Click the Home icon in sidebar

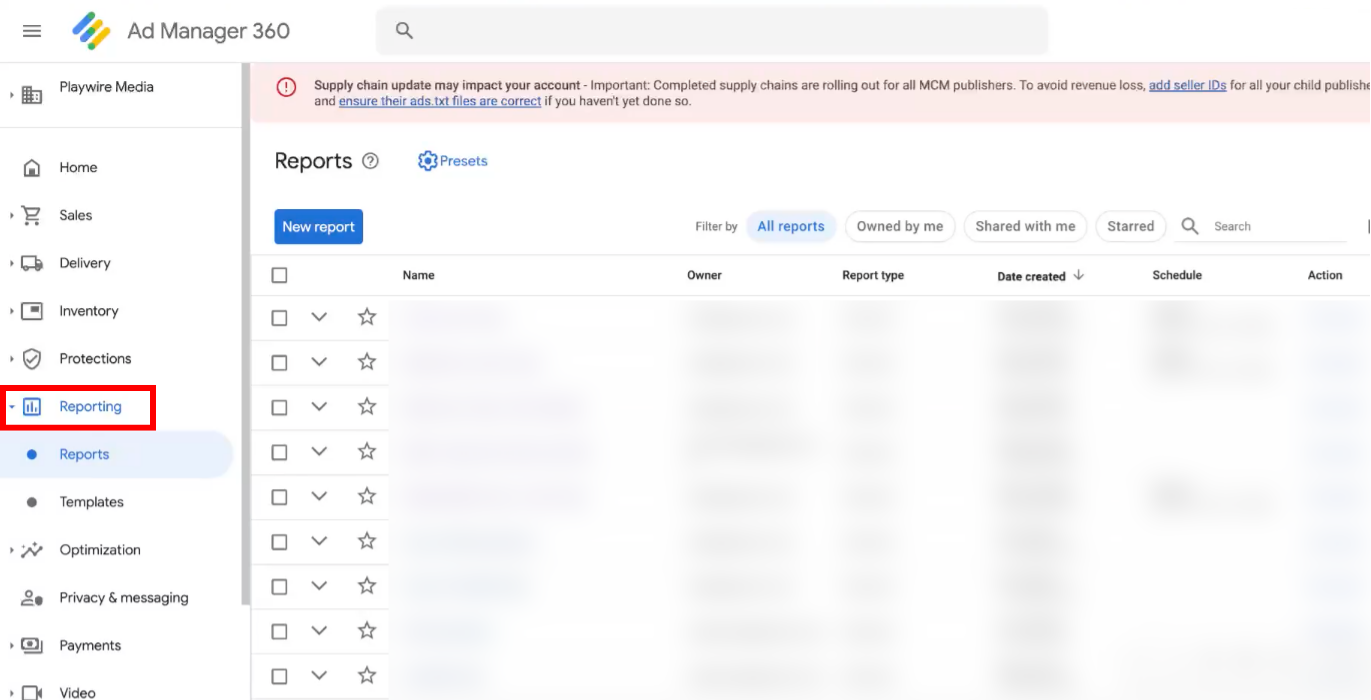pyautogui.click(x=32, y=168)
